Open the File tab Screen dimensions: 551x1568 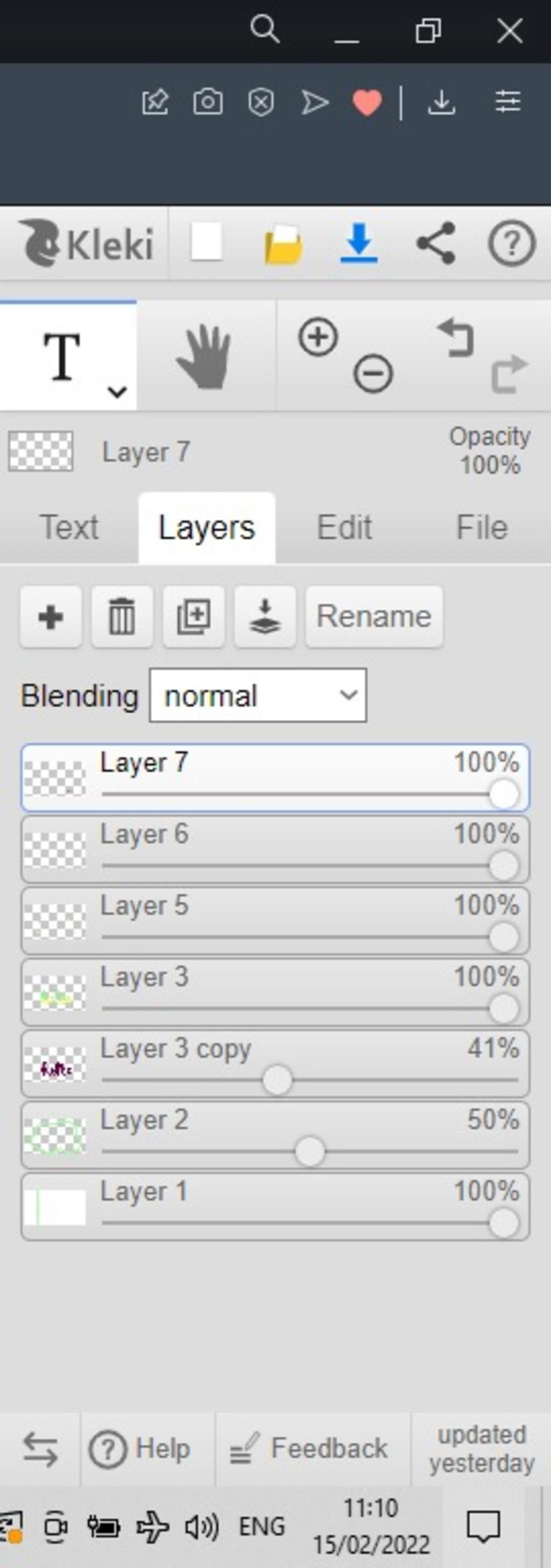481,527
